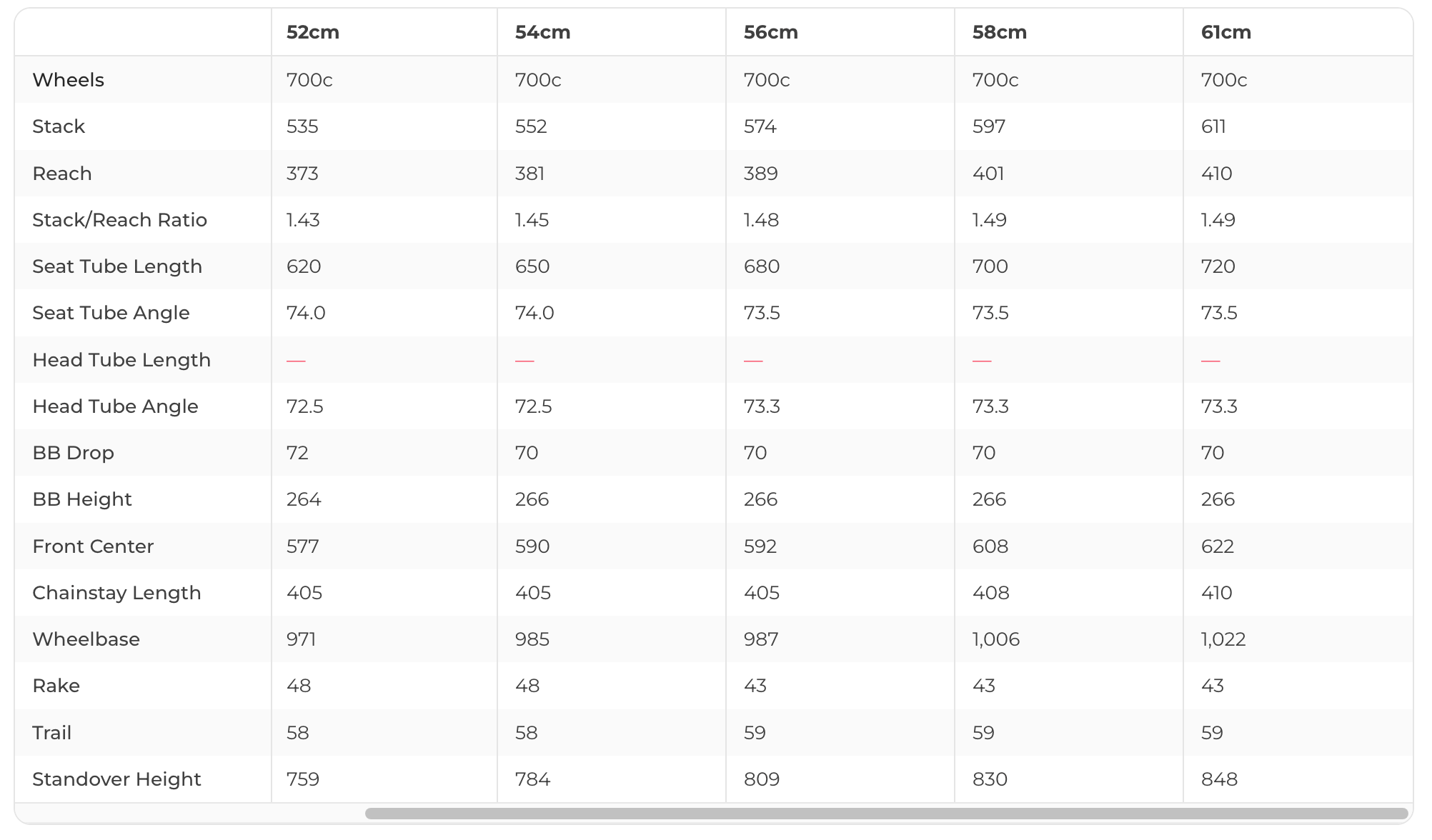The height and width of the screenshot is (840, 1432).
Task: Click the Wheels row label
Action: tap(69, 79)
